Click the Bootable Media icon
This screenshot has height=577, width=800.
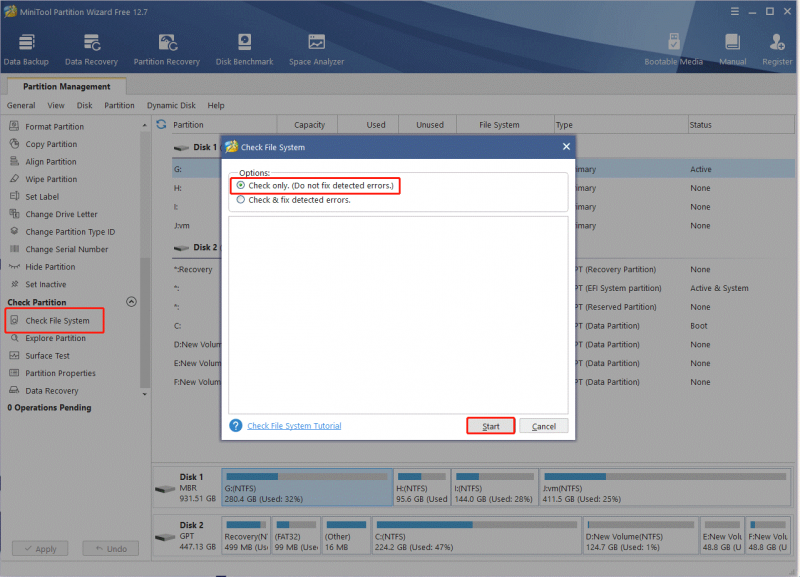pyautogui.click(x=673, y=42)
